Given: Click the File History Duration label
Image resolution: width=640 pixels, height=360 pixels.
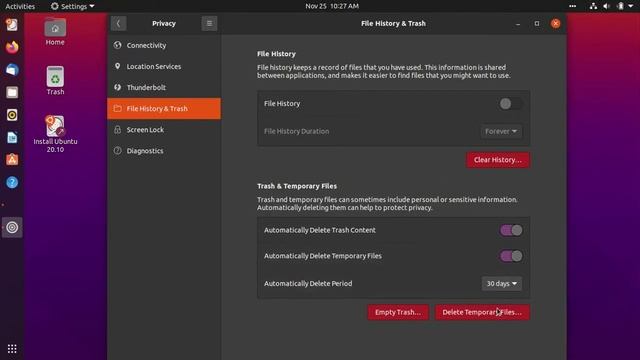Looking at the screenshot, I should point(296,131).
